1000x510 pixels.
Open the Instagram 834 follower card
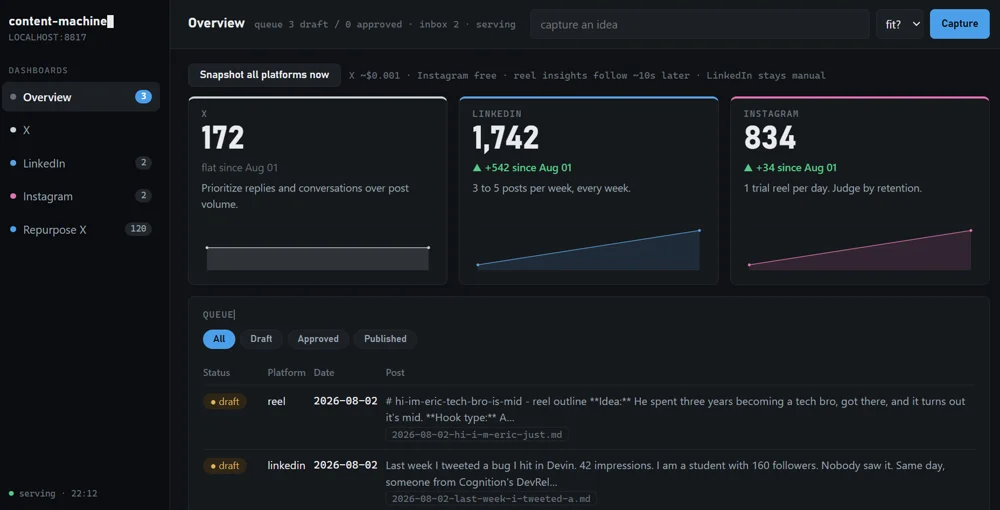tap(860, 191)
